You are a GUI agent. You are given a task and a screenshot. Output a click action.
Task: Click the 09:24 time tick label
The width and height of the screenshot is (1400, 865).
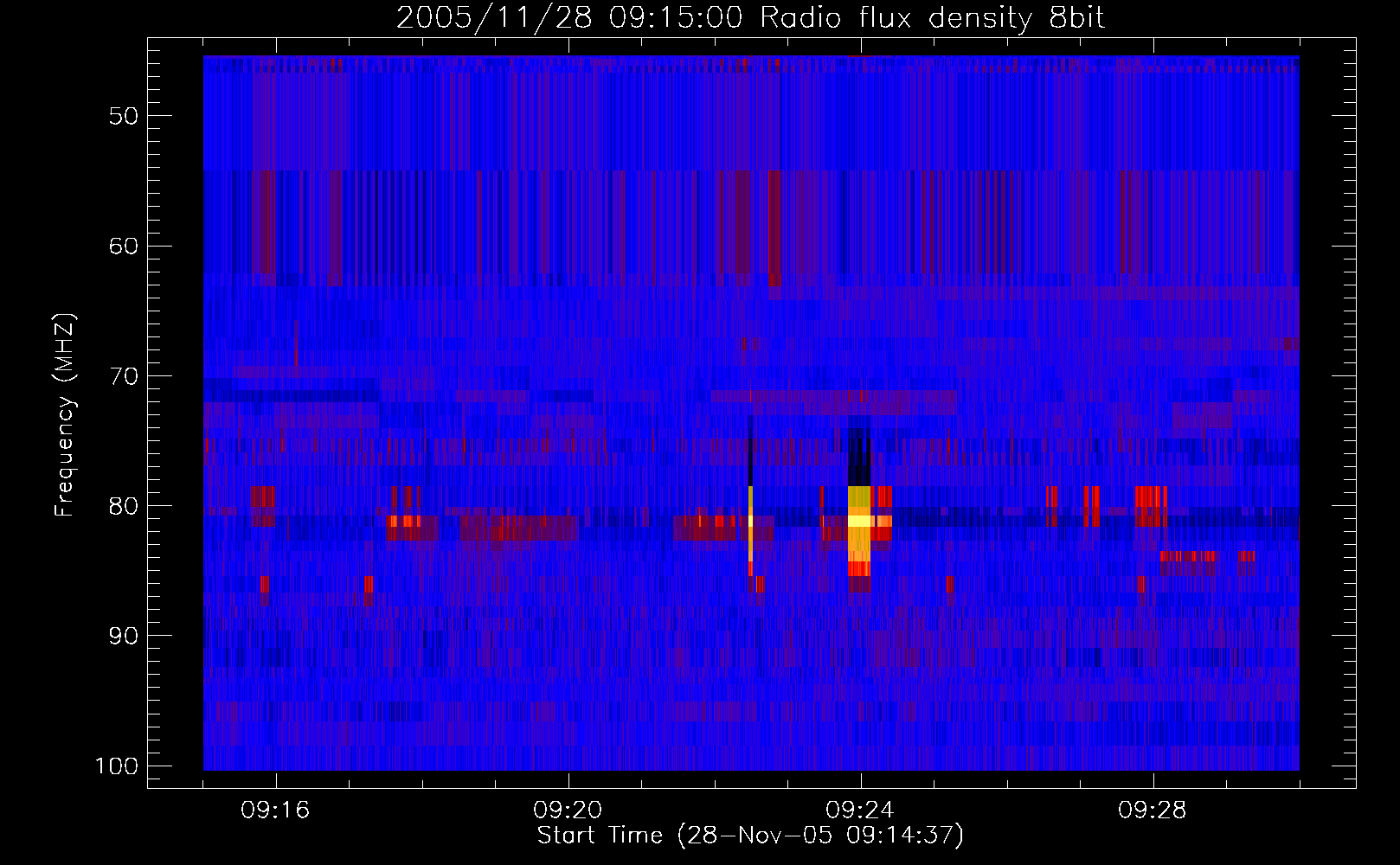[860, 811]
